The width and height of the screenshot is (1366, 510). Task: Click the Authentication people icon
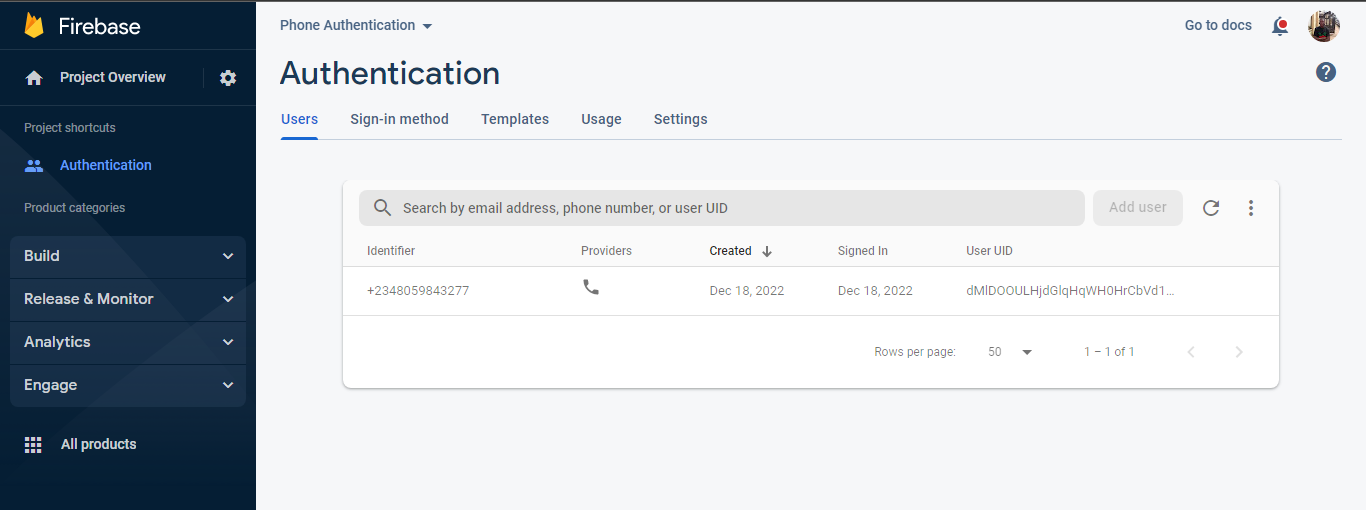point(34,166)
